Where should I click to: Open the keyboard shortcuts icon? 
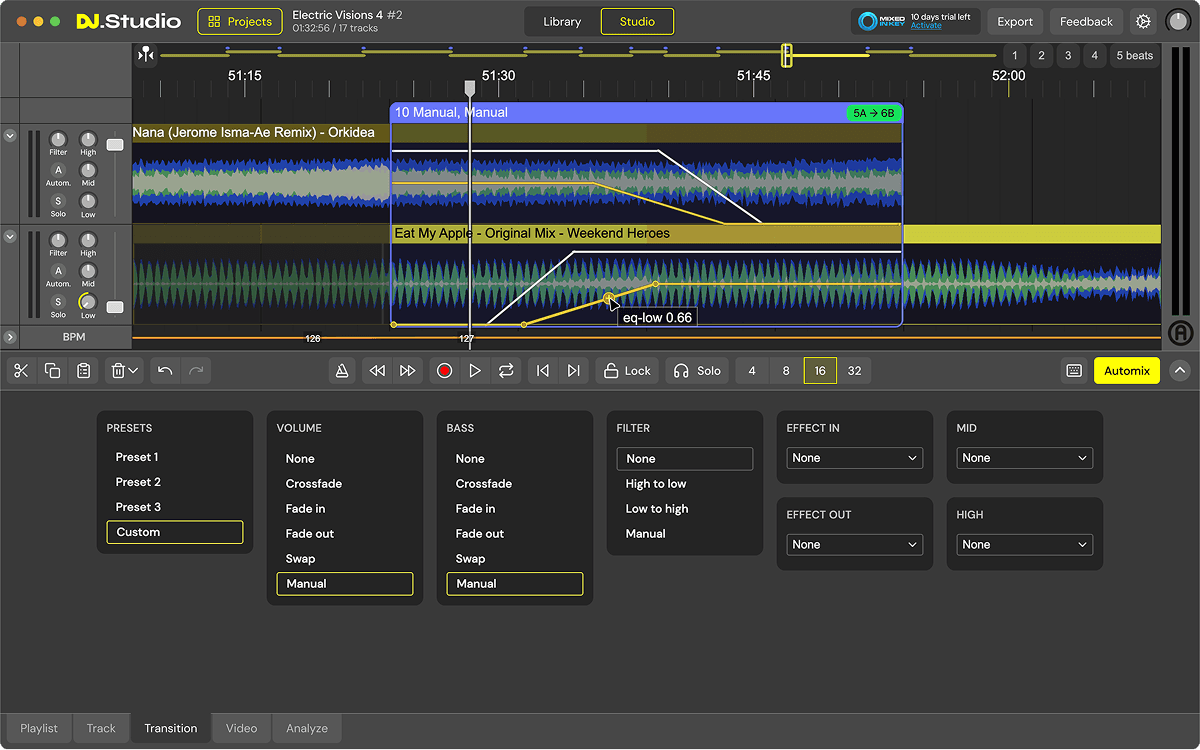(x=1074, y=371)
